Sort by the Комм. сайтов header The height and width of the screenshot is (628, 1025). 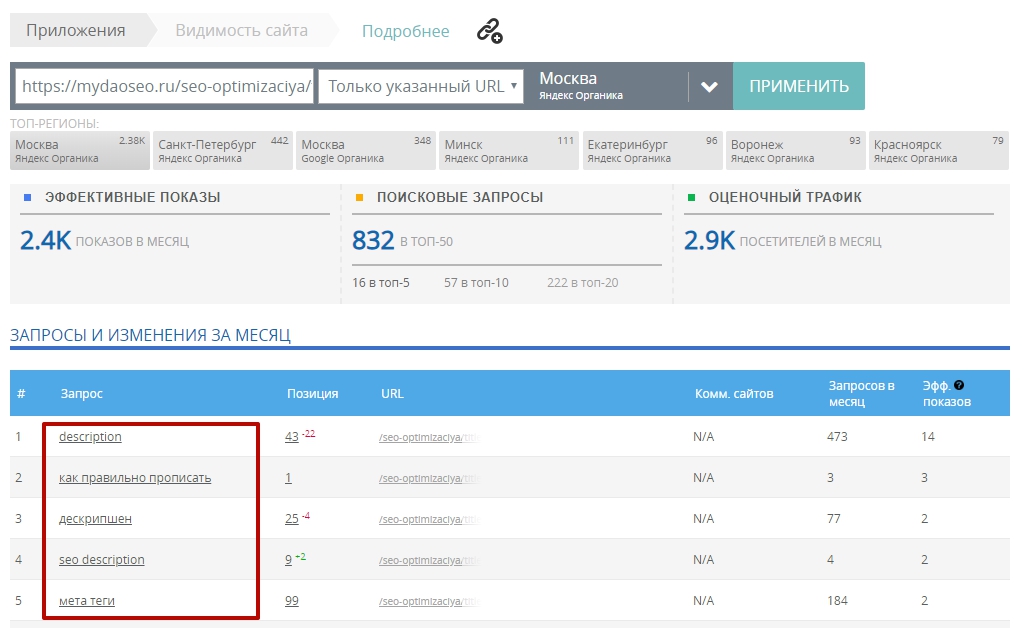pyautogui.click(x=734, y=393)
